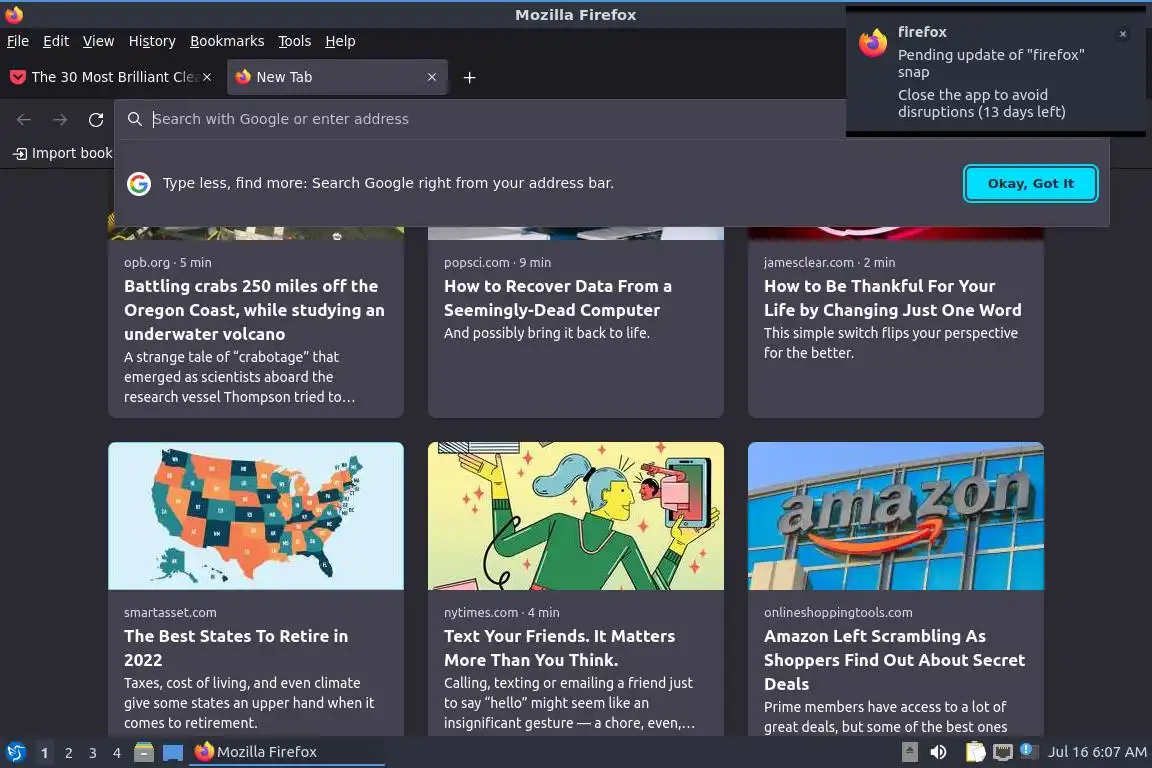Click the clipboard manager tray icon
1152x768 pixels.
tap(975, 752)
